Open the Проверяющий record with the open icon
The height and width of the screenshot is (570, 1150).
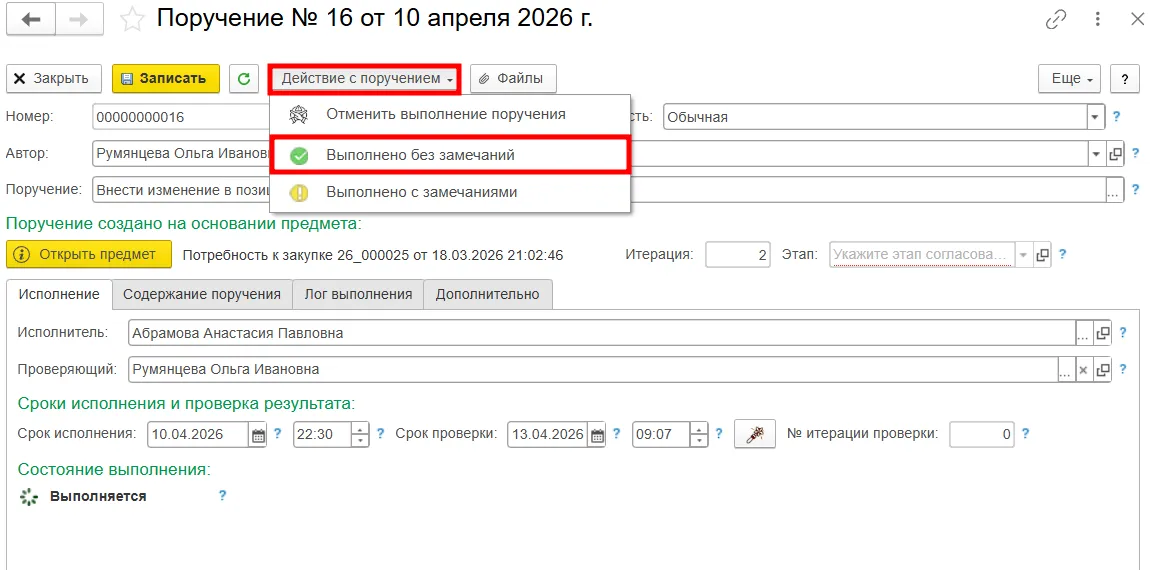[x=1102, y=370]
